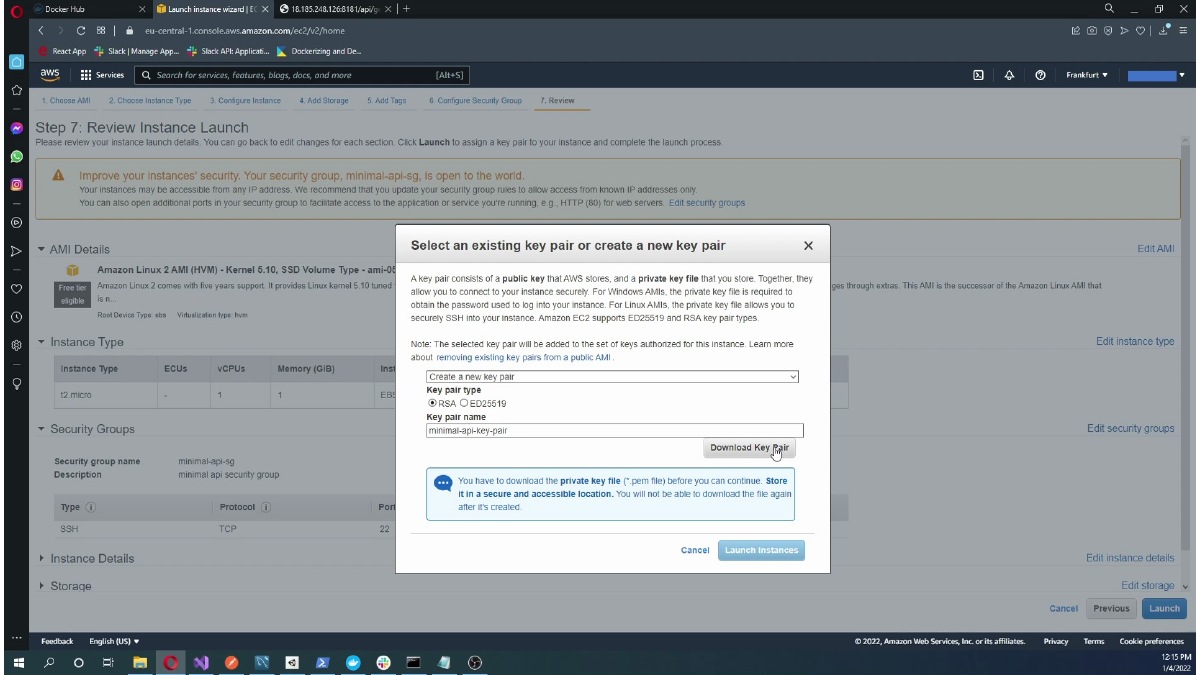Go to step 6. Configure Security Group
The width and height of the screenshot is (1201, 675).
pos(476,101)
